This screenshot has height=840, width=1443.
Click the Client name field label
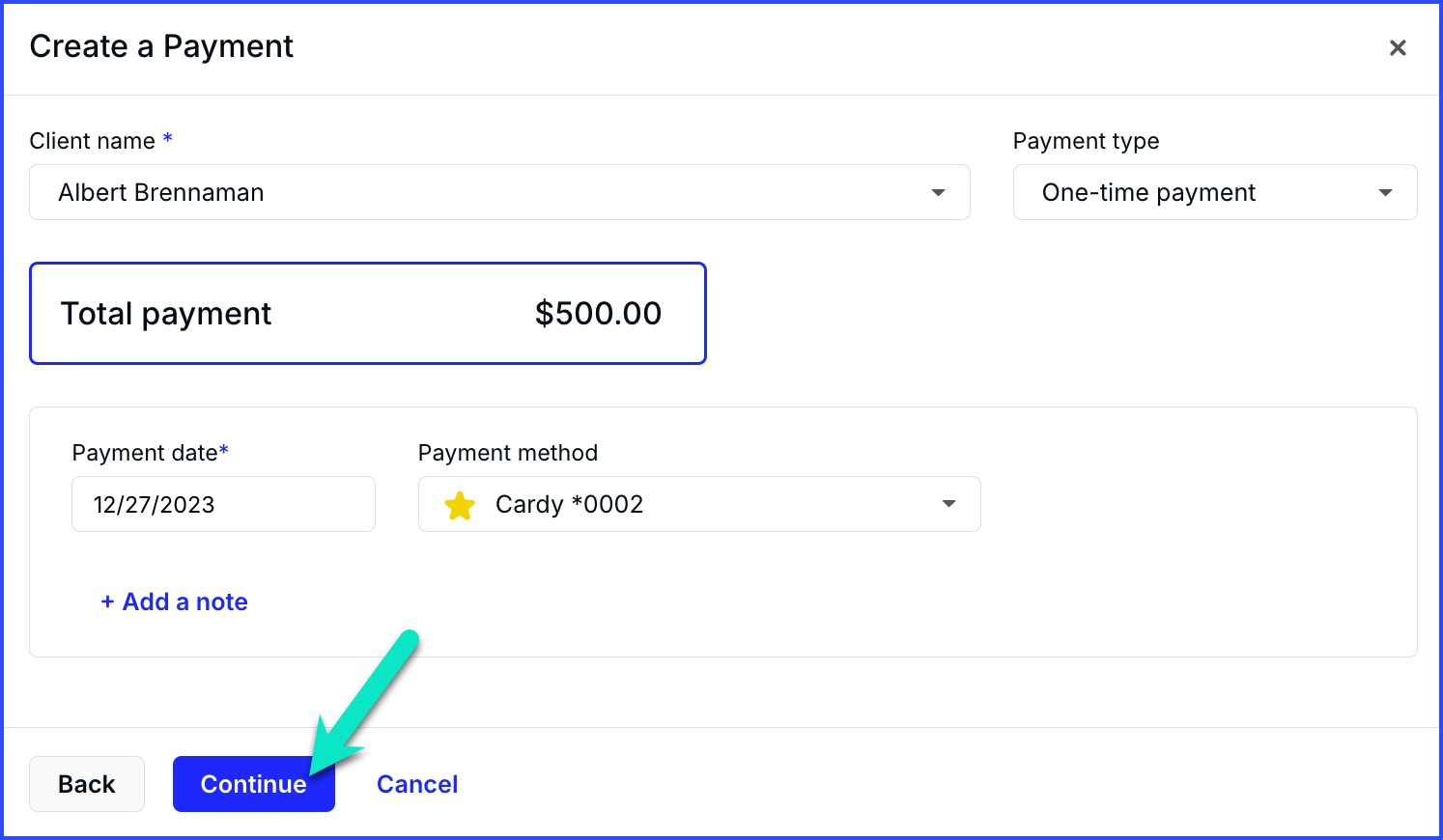tap(93, 141)
